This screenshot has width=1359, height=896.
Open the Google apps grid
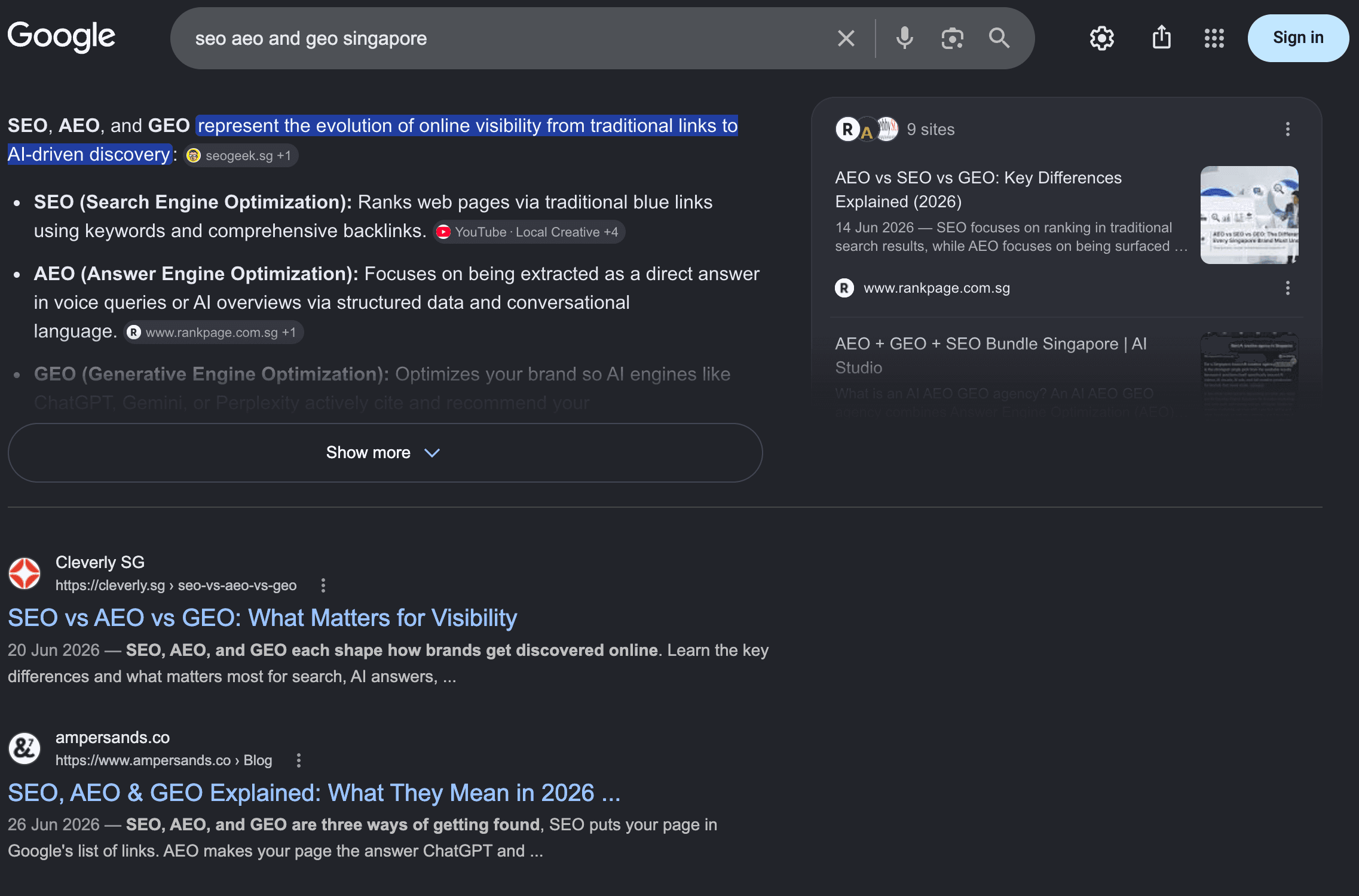[x=1214, y=38]
